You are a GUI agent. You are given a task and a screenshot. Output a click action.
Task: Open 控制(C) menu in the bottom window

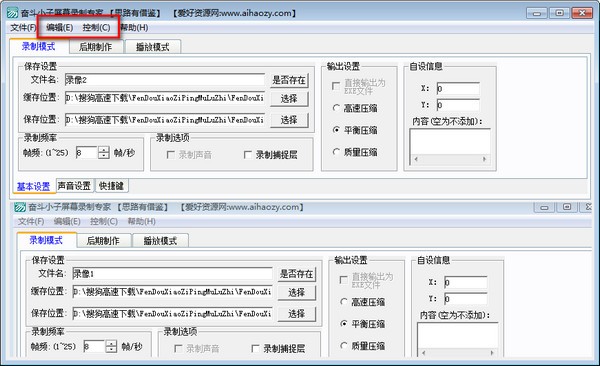104,221
